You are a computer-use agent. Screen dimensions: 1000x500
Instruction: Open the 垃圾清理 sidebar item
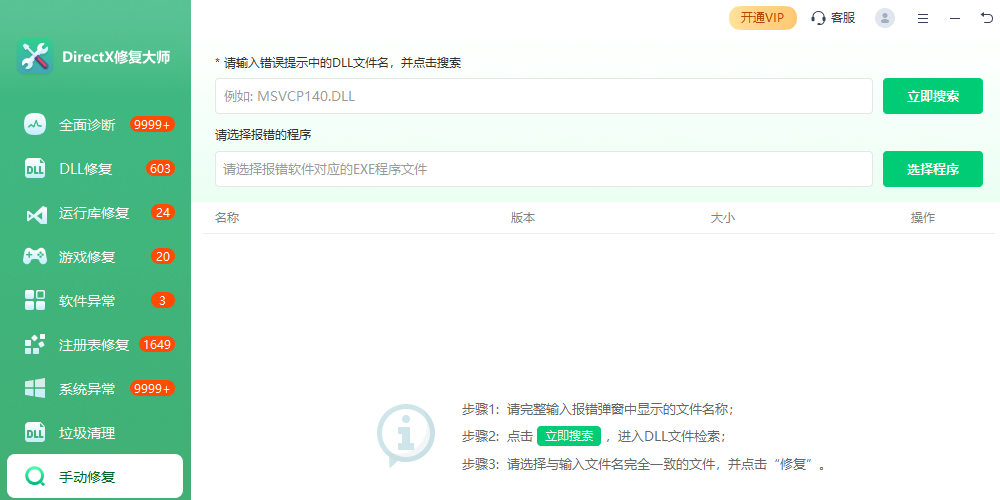[x=86, y=433]
